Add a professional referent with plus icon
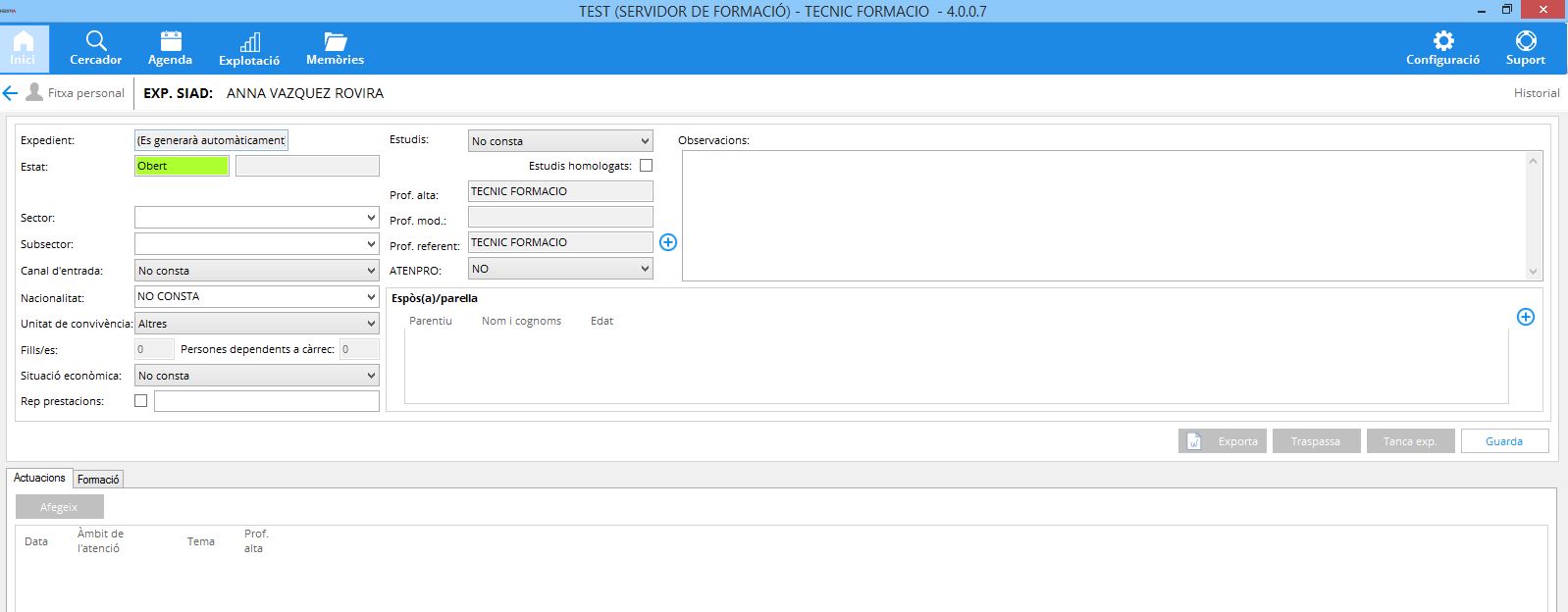Viewport: 1568px width, 612px height. click(668, 242)
